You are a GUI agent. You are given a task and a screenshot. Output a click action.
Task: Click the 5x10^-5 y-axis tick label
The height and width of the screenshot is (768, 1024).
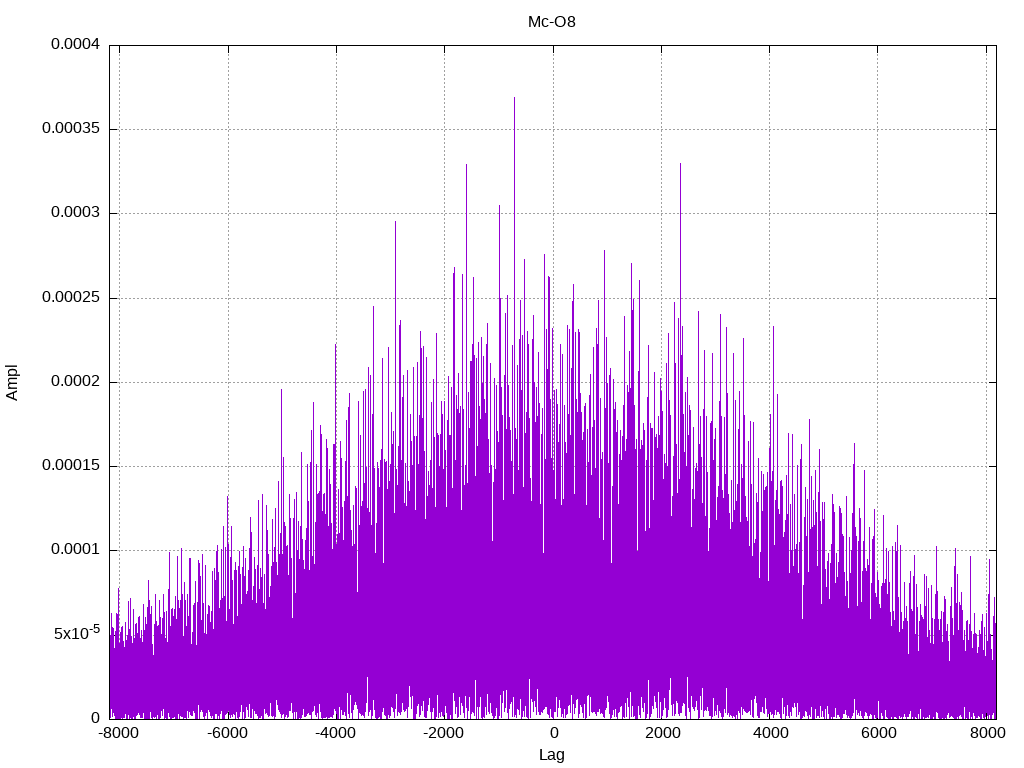pos(76,633)
